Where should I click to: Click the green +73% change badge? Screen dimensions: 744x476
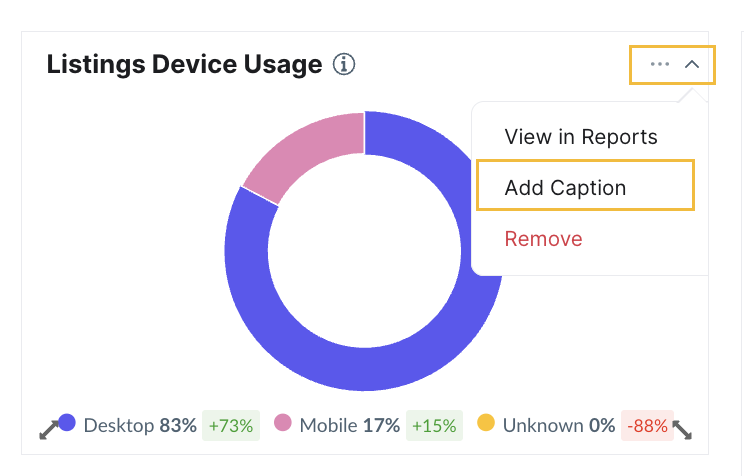pyautogui.click(x=231, y=426)
